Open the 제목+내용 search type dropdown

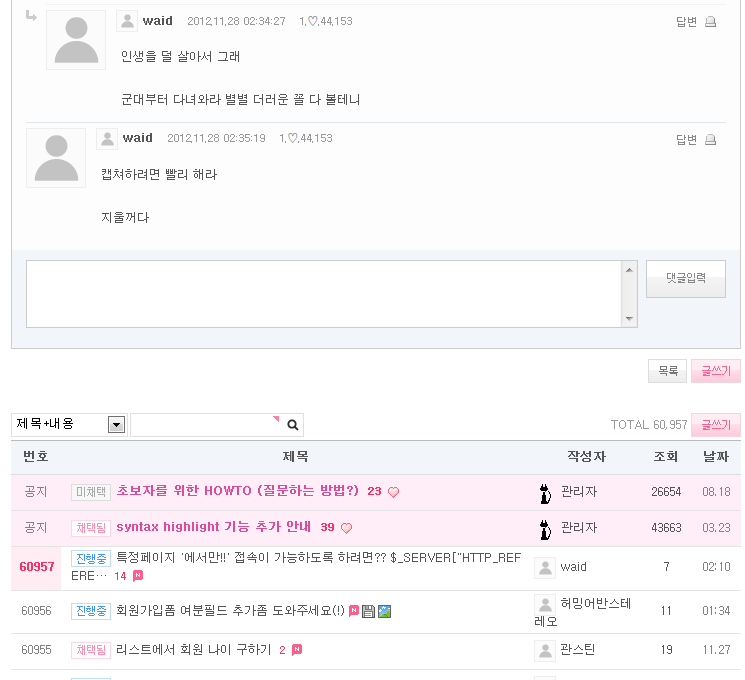point(116,425)
